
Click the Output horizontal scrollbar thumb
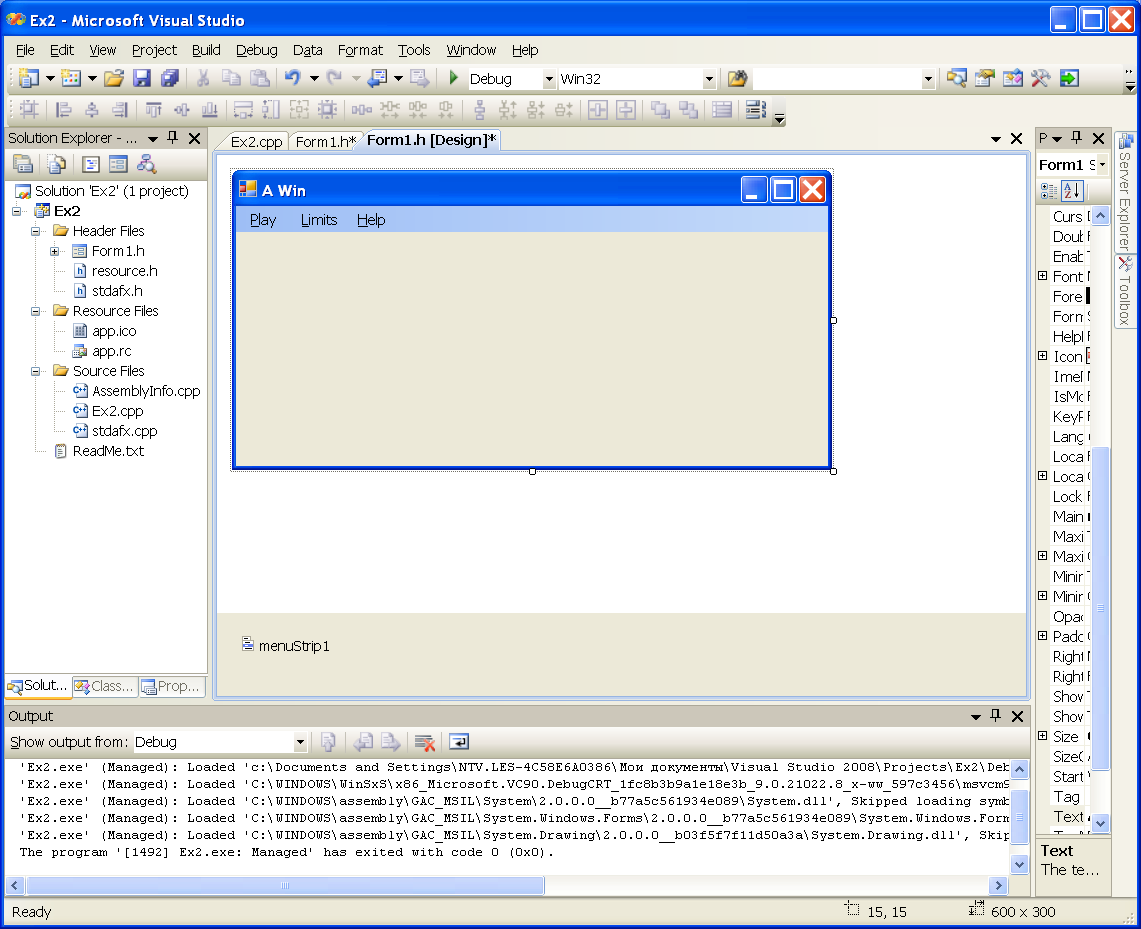tap(285, 885)
